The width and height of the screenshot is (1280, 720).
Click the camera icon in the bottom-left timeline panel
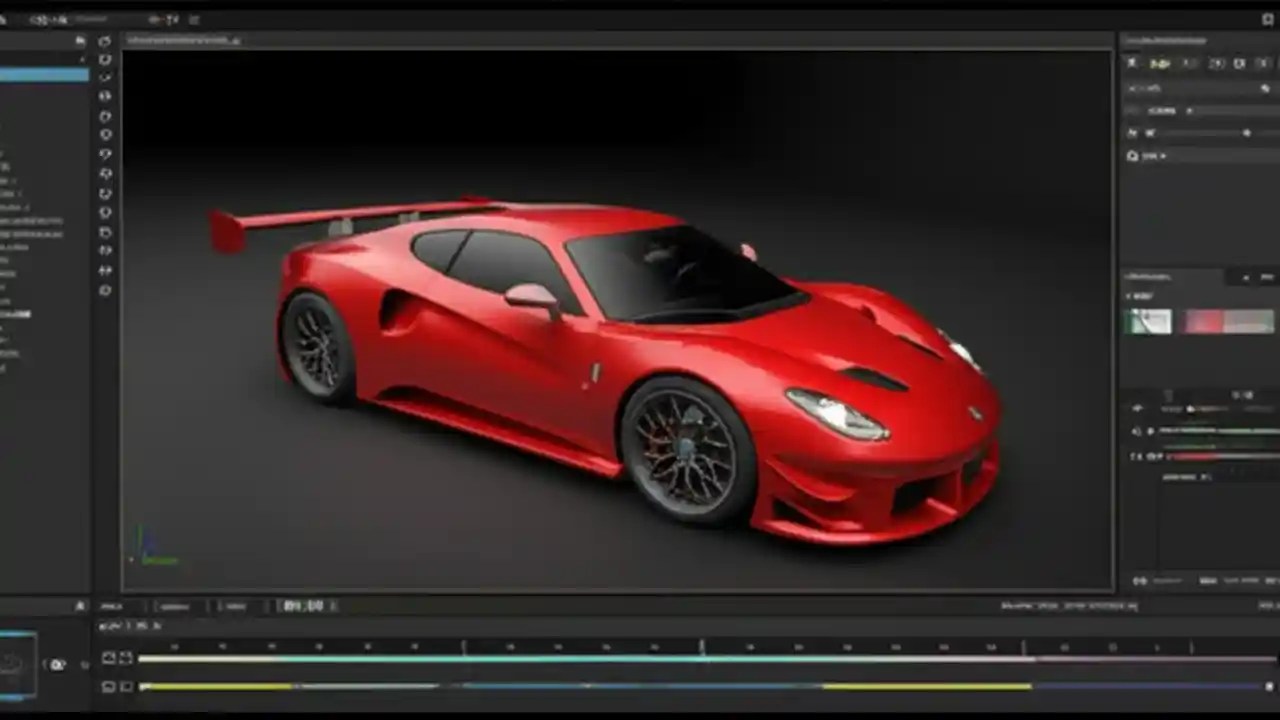(58, 664)
